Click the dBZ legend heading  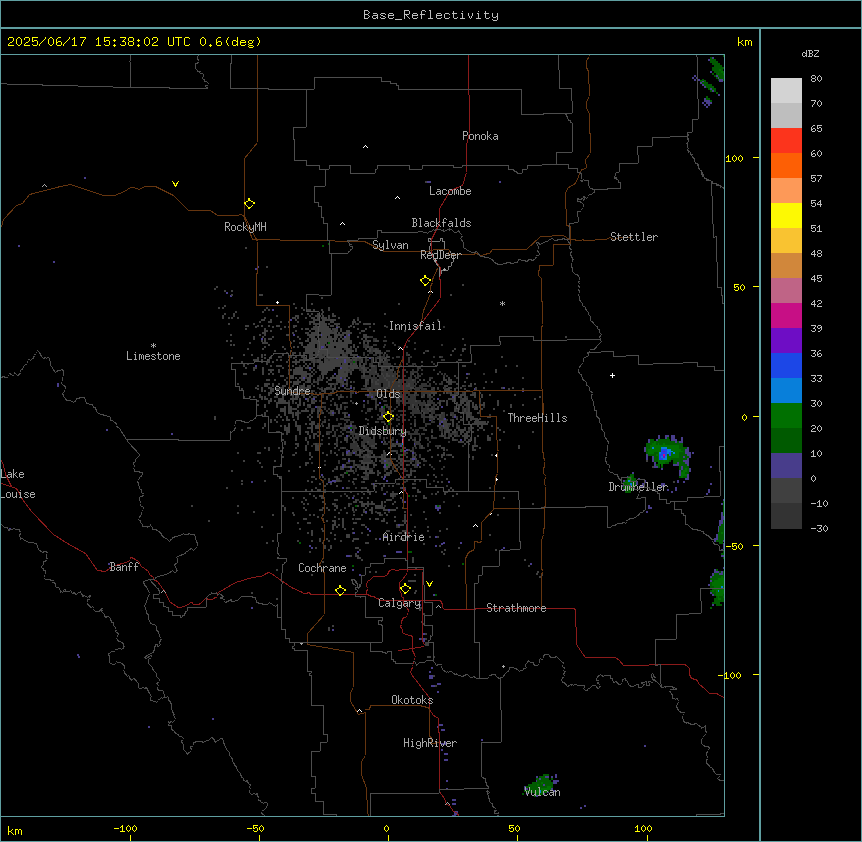pyautogui.click(x=810, y=53)
